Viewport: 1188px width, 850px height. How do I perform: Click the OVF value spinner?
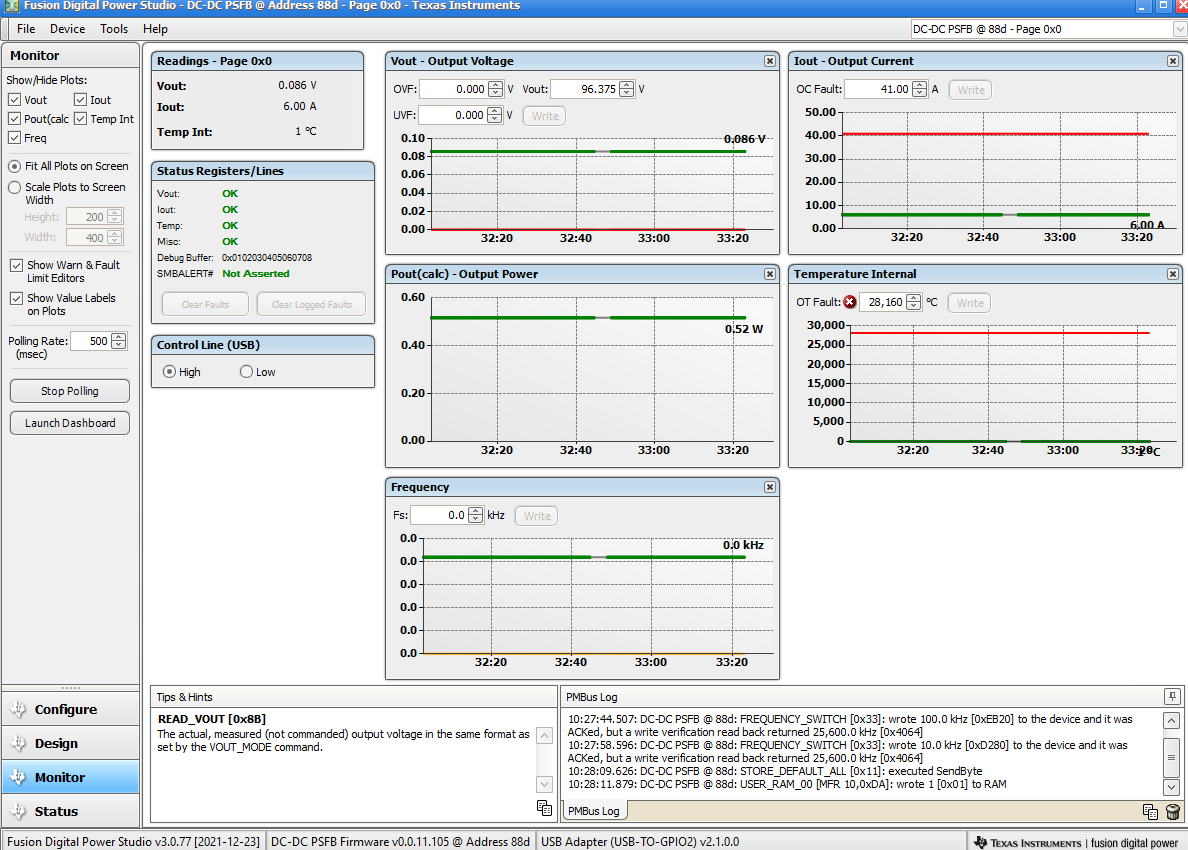(496, 89)
